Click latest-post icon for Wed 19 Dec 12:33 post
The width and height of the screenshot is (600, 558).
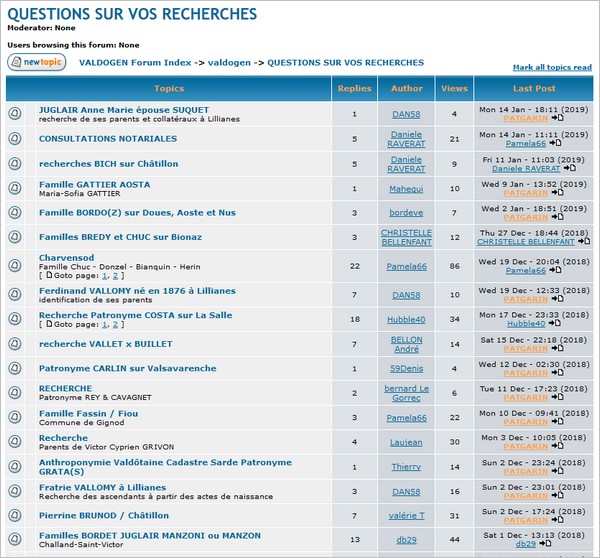coord(557,299)
